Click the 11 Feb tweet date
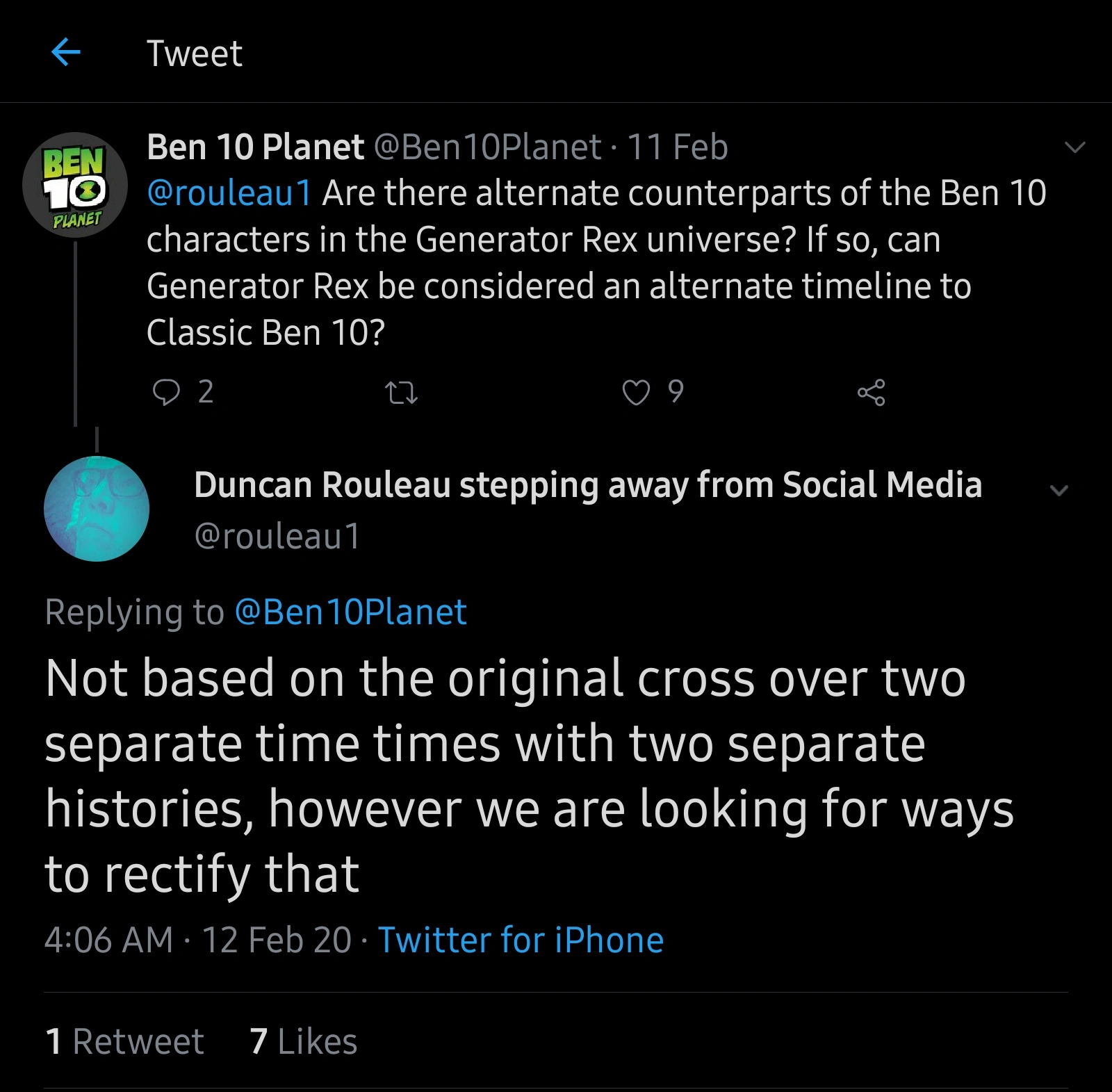The image size is (1112, 1092). click(x=677, y=147)
